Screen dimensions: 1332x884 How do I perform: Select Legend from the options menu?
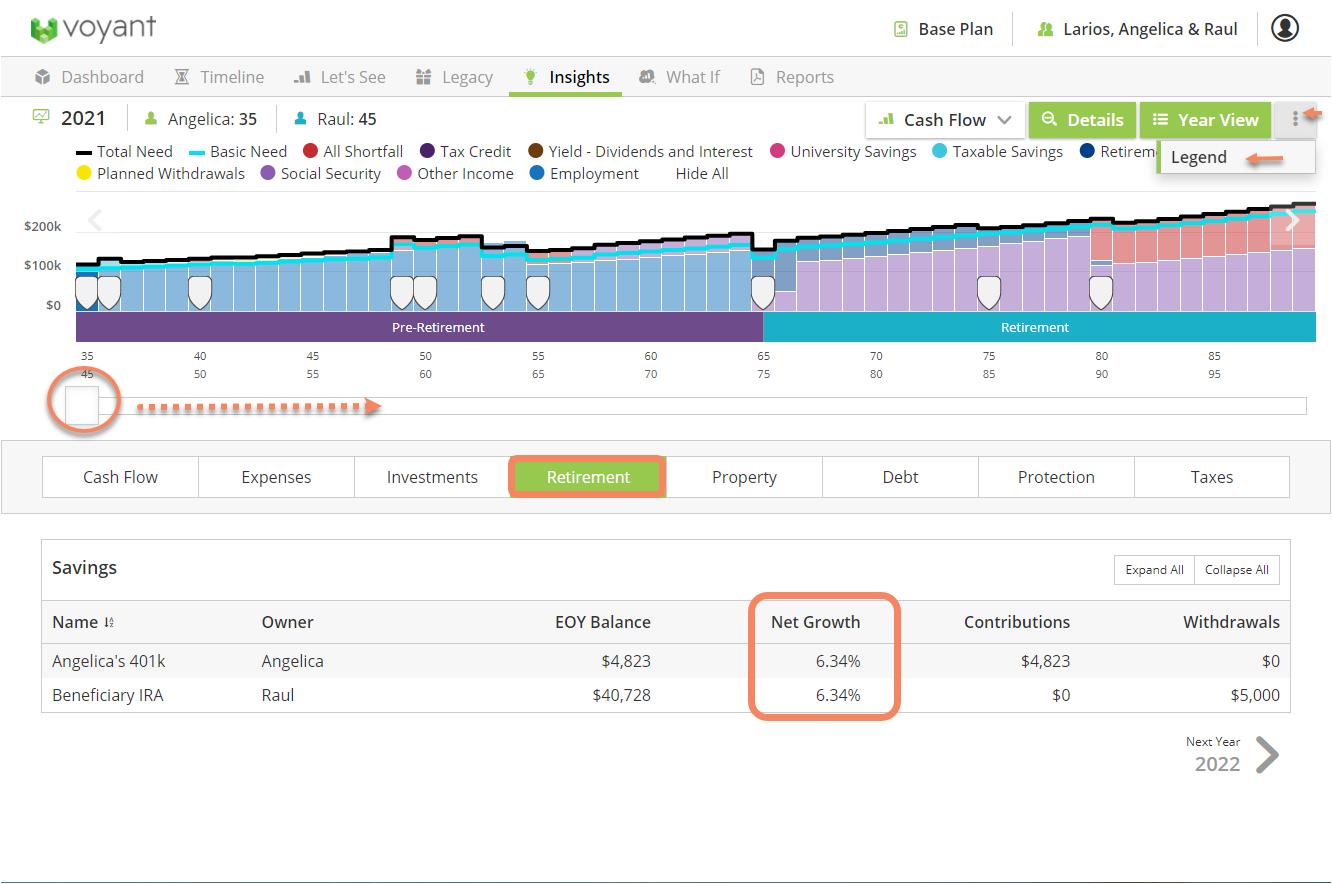(x=1199, y=157)
